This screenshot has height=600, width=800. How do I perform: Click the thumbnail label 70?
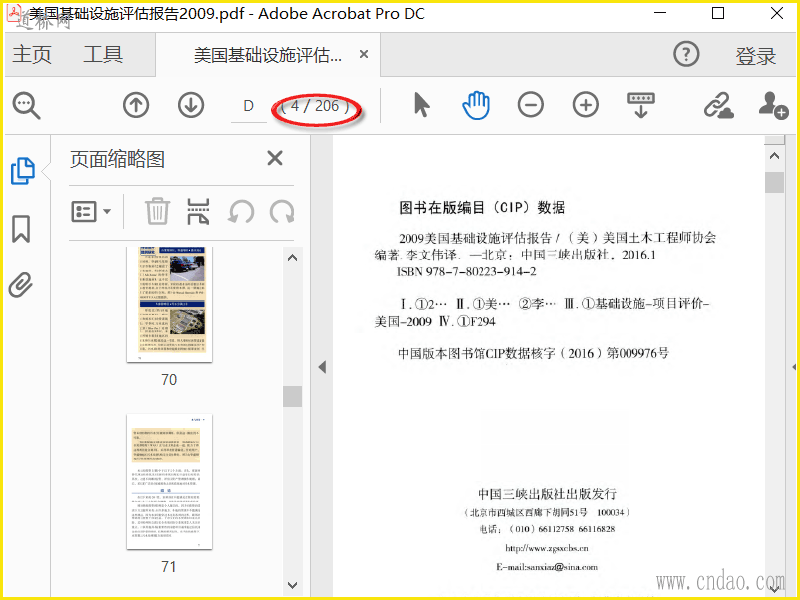[169, 380]
